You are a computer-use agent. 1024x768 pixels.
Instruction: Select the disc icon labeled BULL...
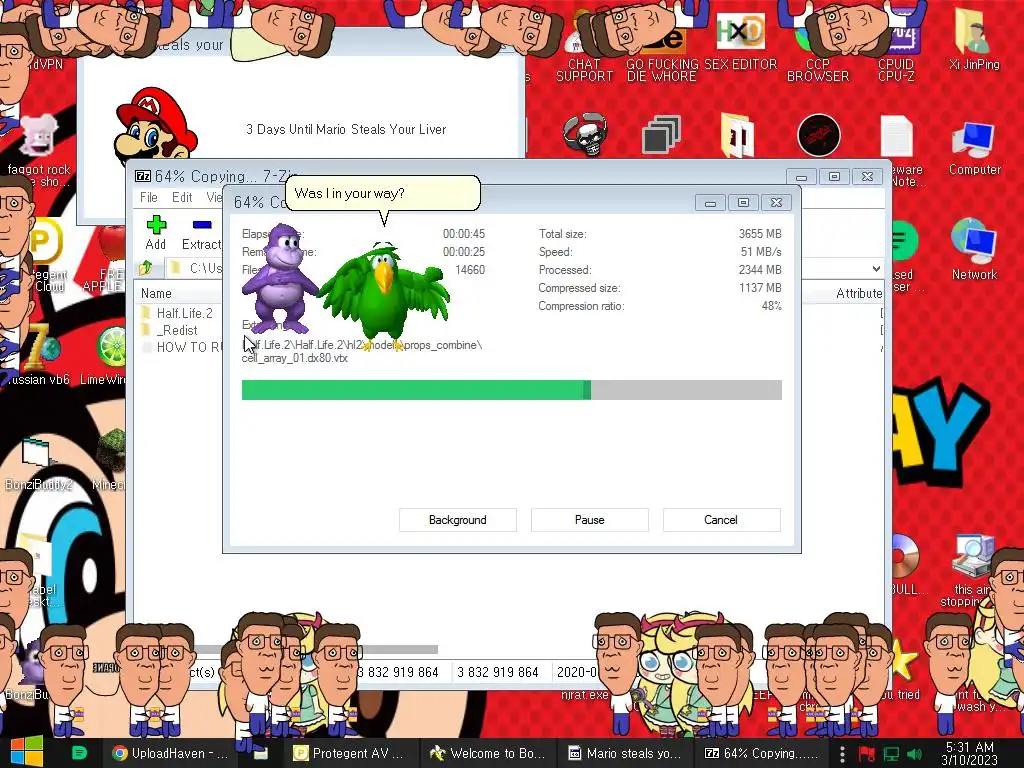point(906,566)
